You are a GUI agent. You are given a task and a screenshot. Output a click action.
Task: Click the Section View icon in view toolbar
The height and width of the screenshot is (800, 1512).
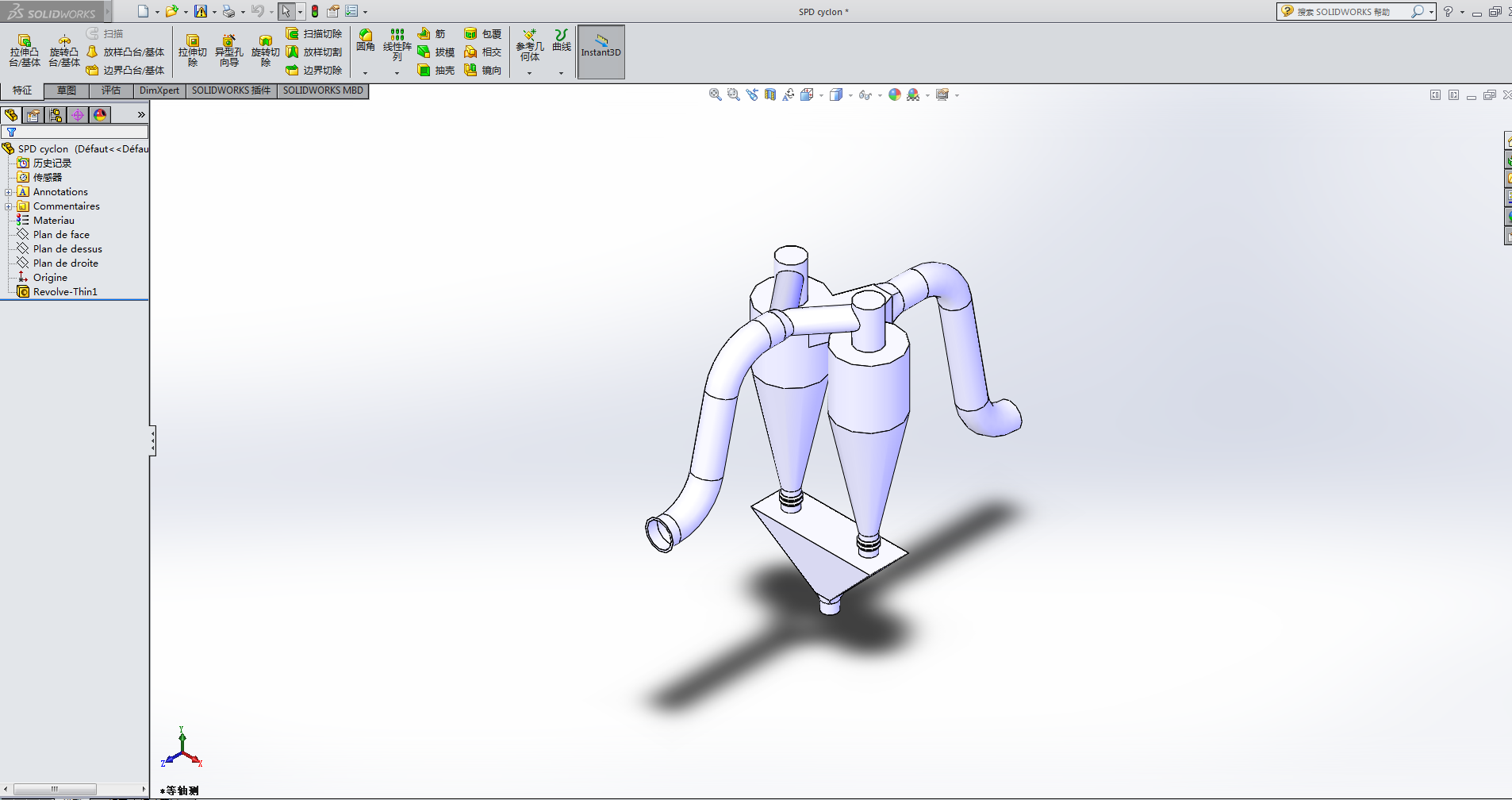(x=770, y=94)
